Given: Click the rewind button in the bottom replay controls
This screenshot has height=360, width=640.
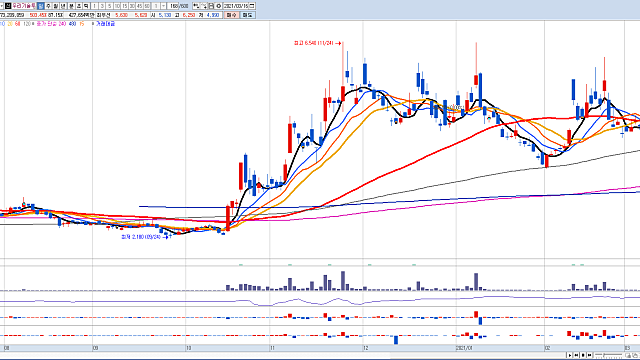Looking at the screenshot, I should coord(576,356).
